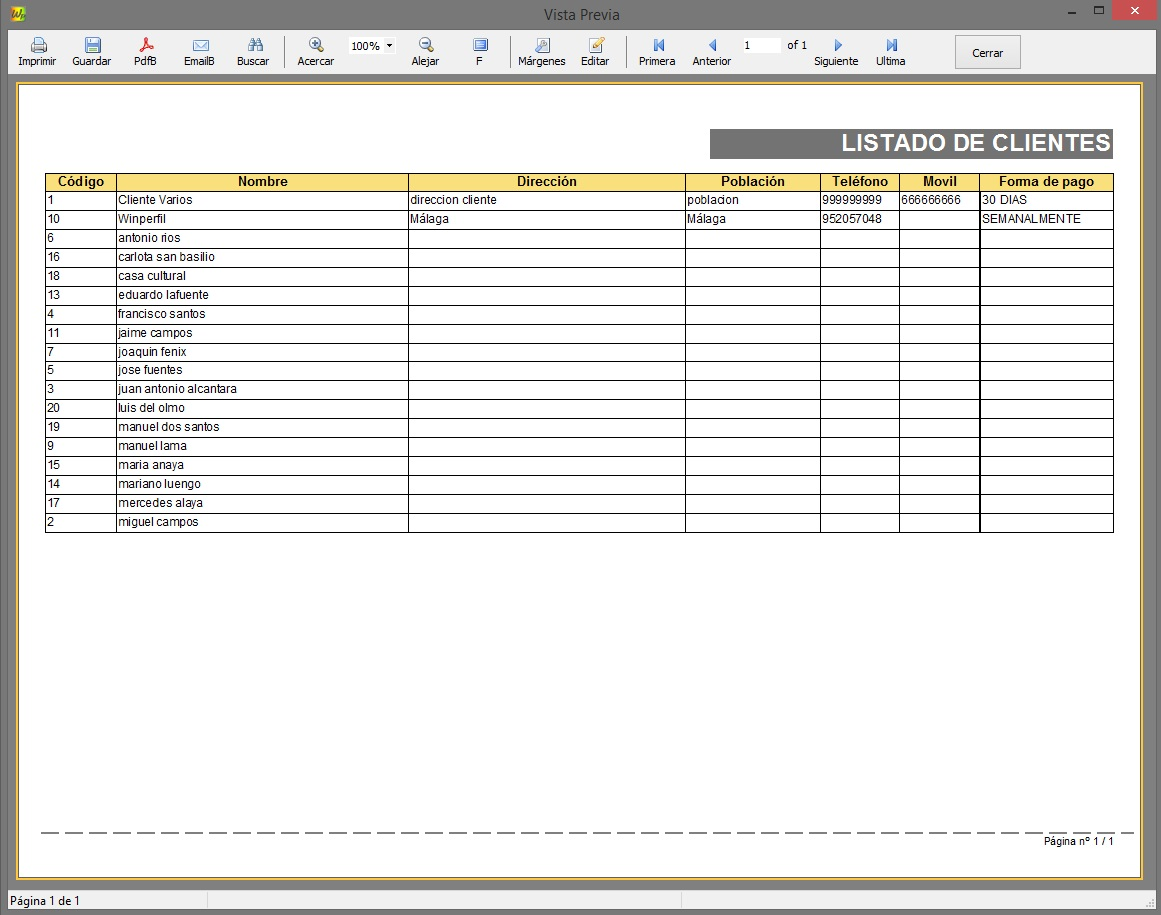
Task: Click the Nombre column header
Action: (x=262, y=182)
